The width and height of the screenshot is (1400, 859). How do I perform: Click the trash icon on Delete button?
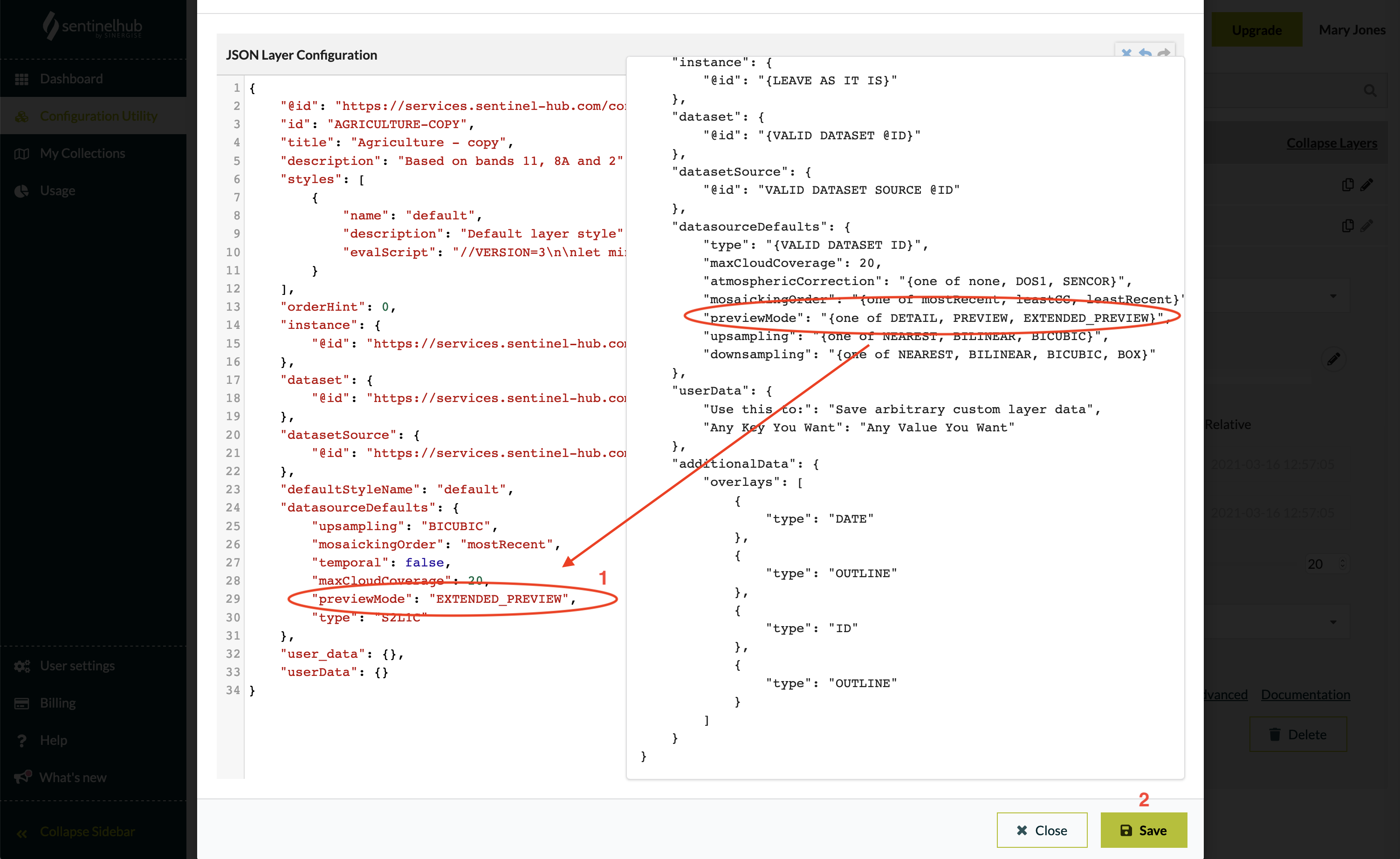(x=1275, y=735)
